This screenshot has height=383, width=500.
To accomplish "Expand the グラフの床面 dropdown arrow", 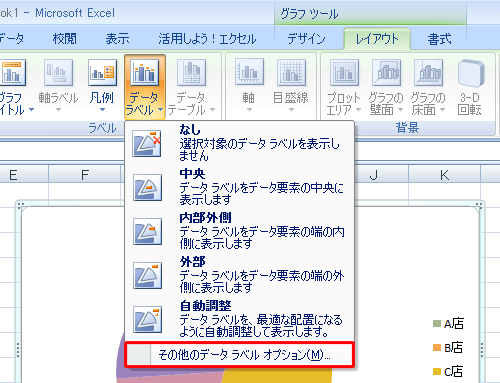I will 442,109.
